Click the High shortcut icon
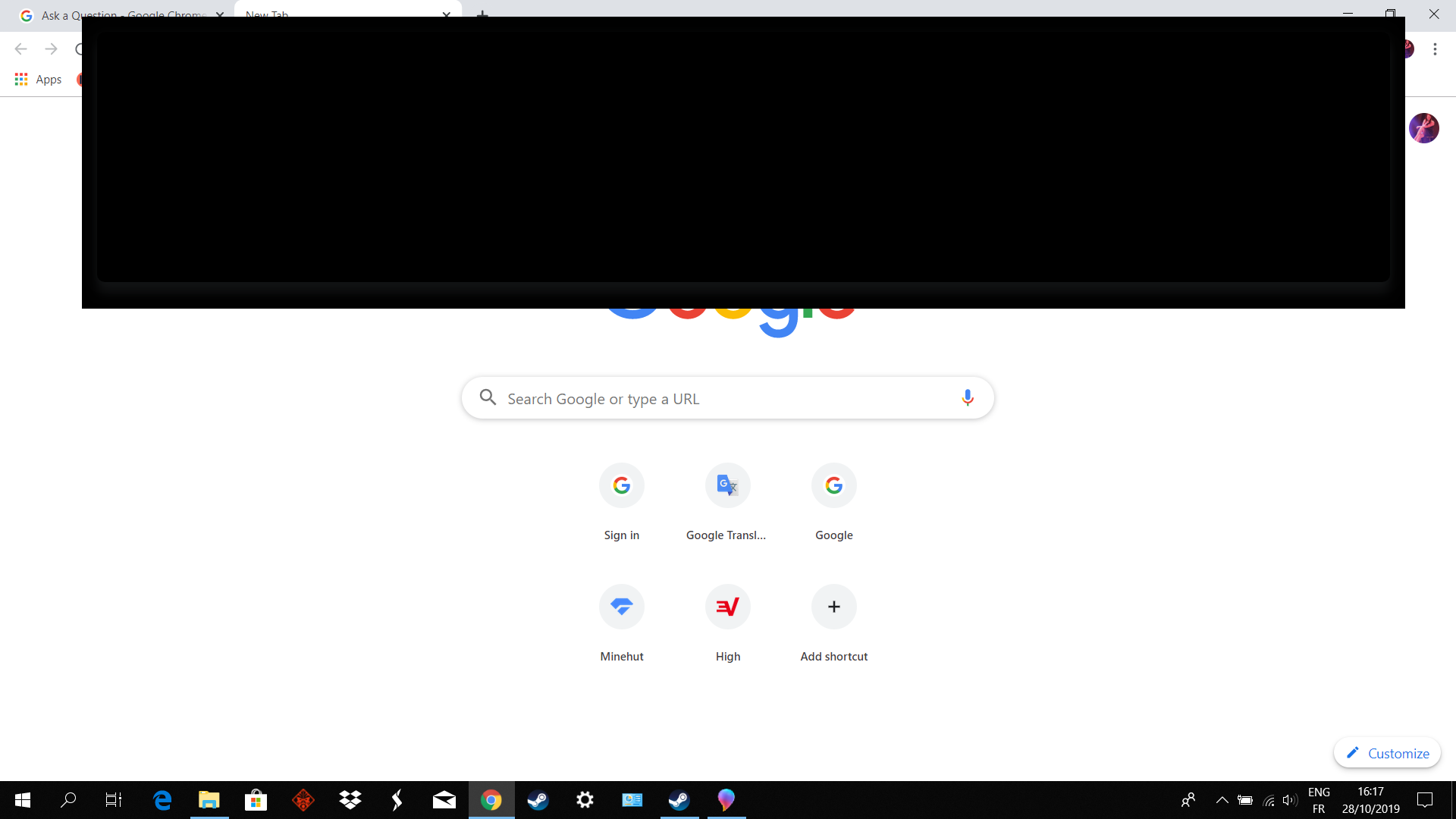 [728, 606]
